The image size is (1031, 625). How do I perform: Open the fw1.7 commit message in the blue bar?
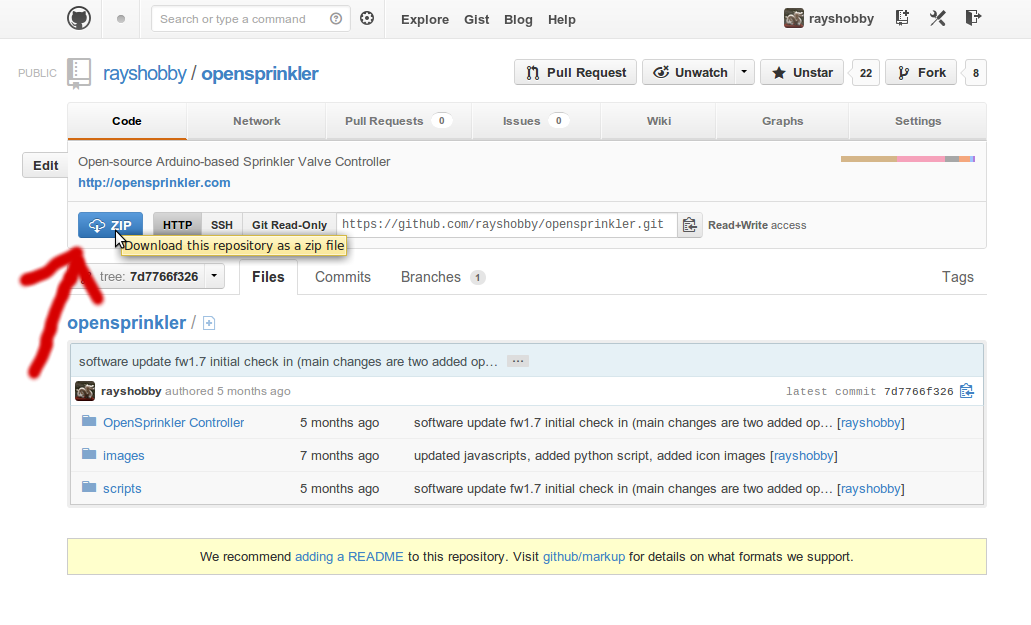pyautogui.click(x=288, y=361)
